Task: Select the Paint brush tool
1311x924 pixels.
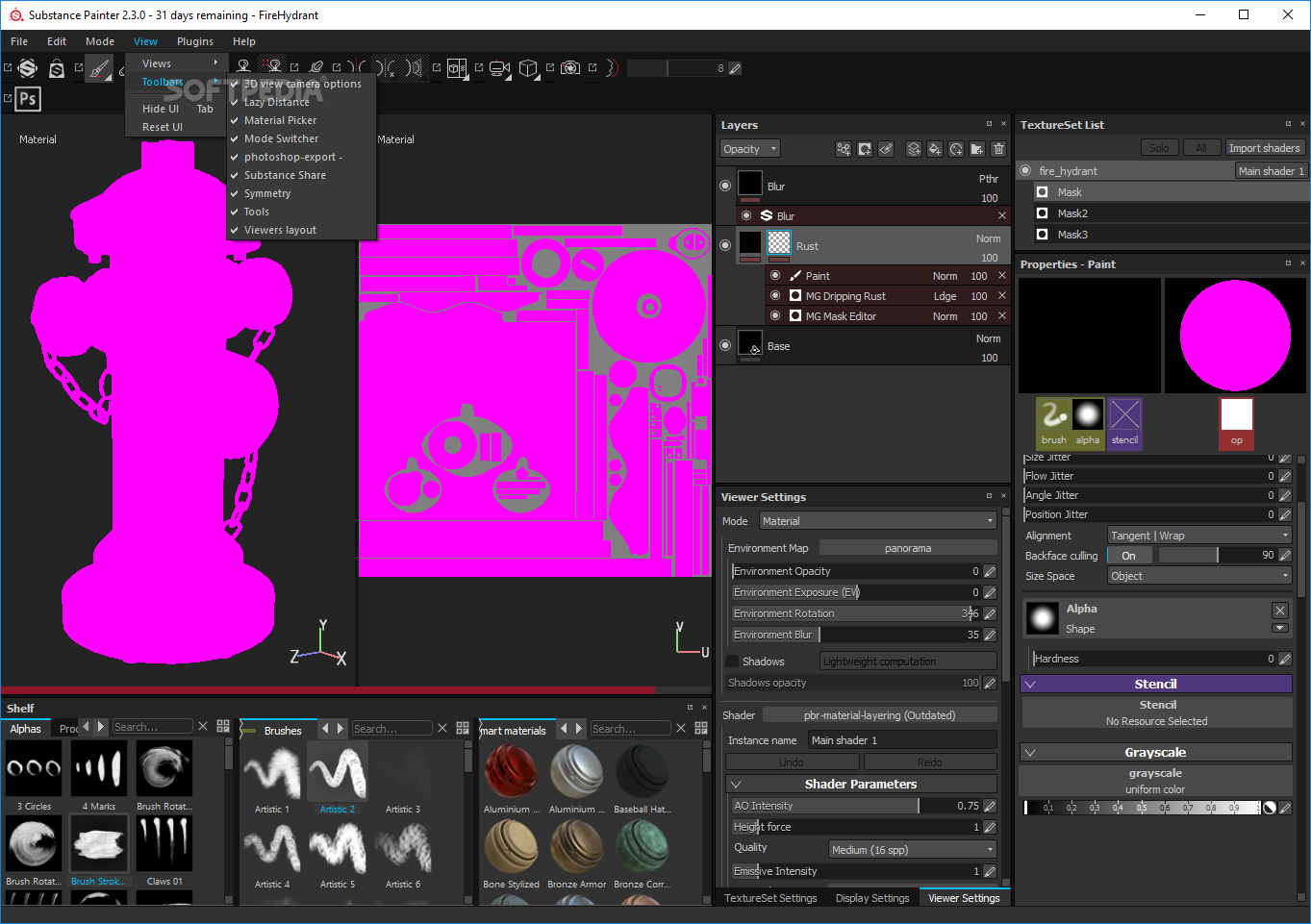Action: 99,68
